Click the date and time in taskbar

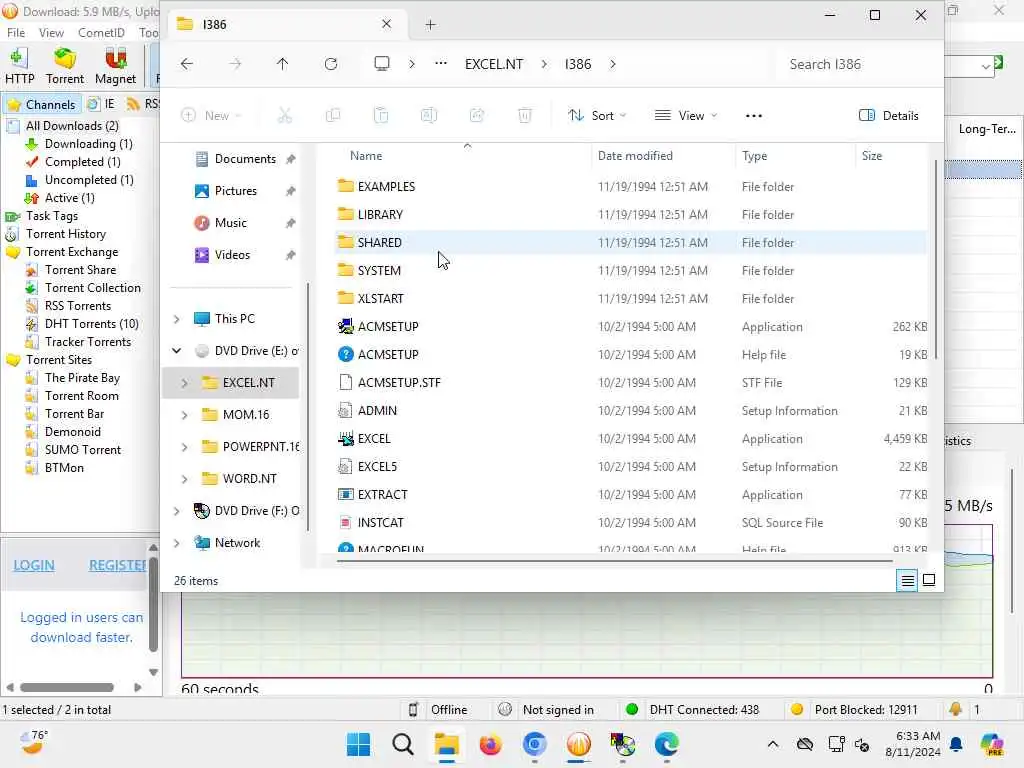point(912,744)
